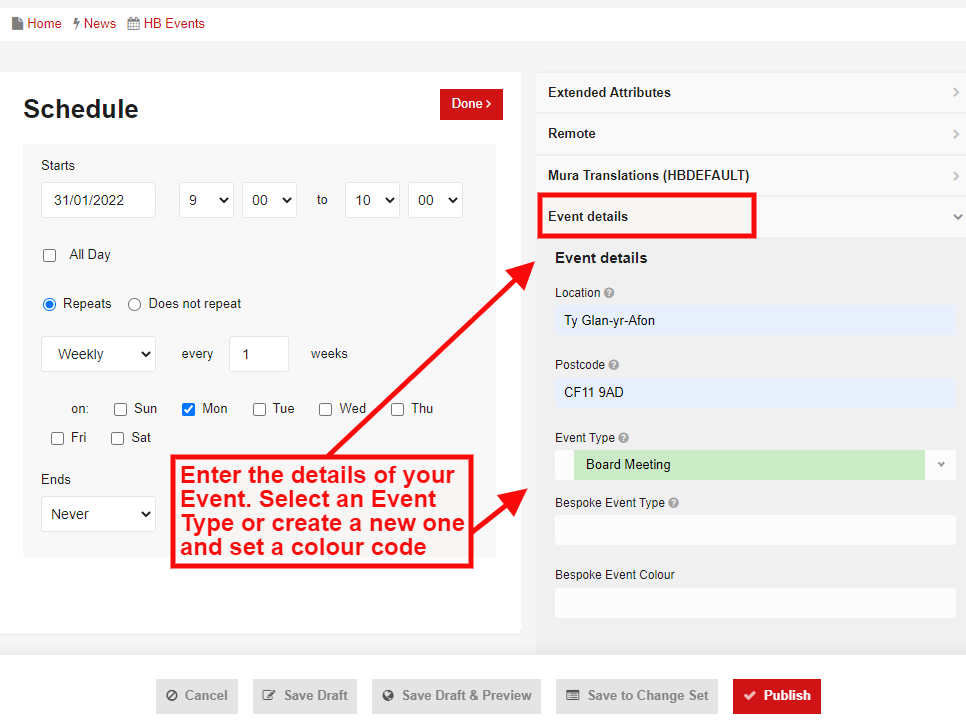Click the help icon next to Postcode
Image resolution: width=966 pixels, height=727 pixels.
(616, 365)
